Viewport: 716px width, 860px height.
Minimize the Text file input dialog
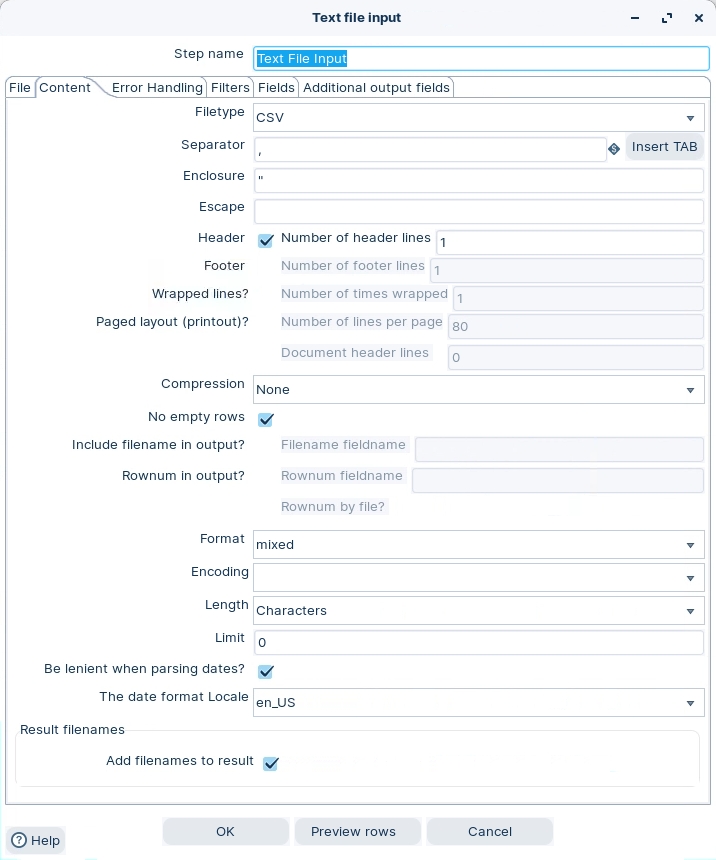tap(635, 18)
